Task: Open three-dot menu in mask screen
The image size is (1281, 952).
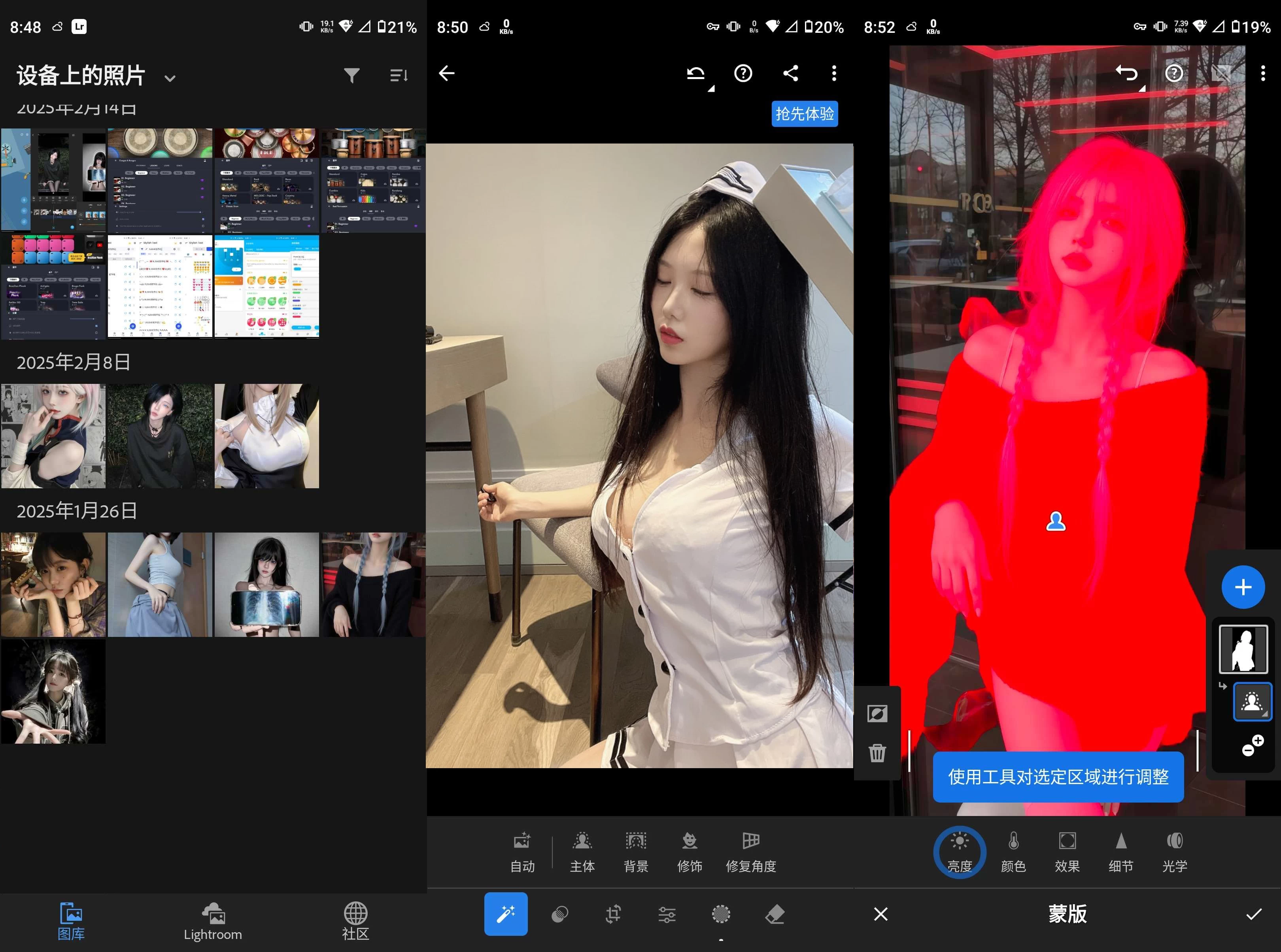Action: coord(1263,73)
